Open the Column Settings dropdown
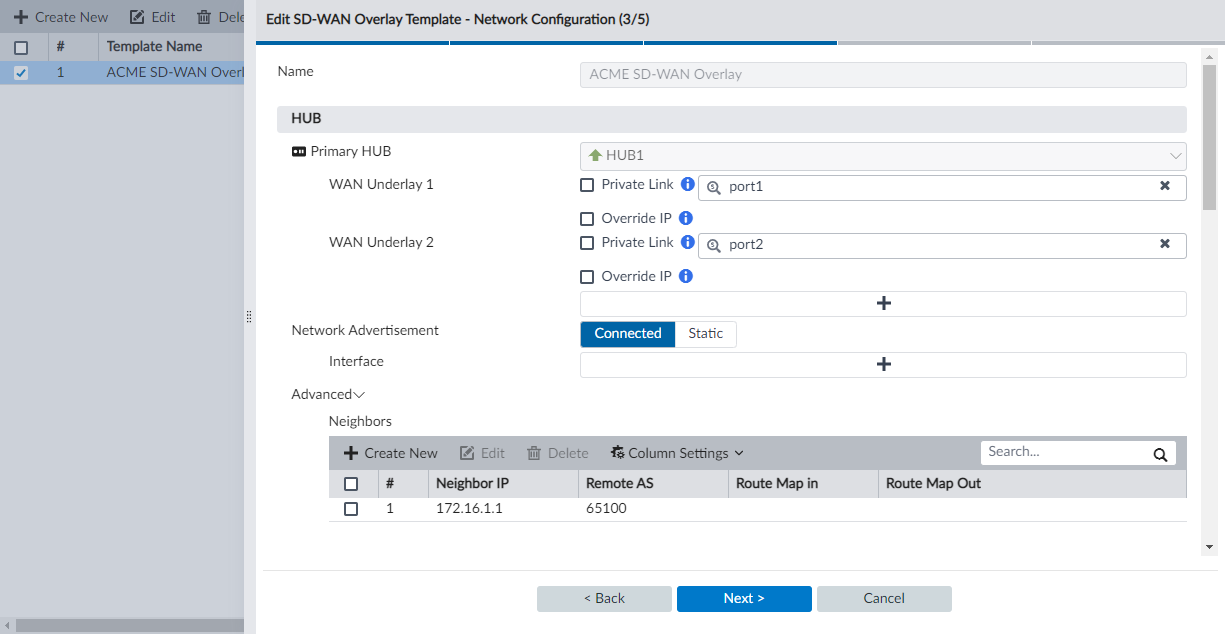The height and width of the screenshot is (634, 1225). 676,452
